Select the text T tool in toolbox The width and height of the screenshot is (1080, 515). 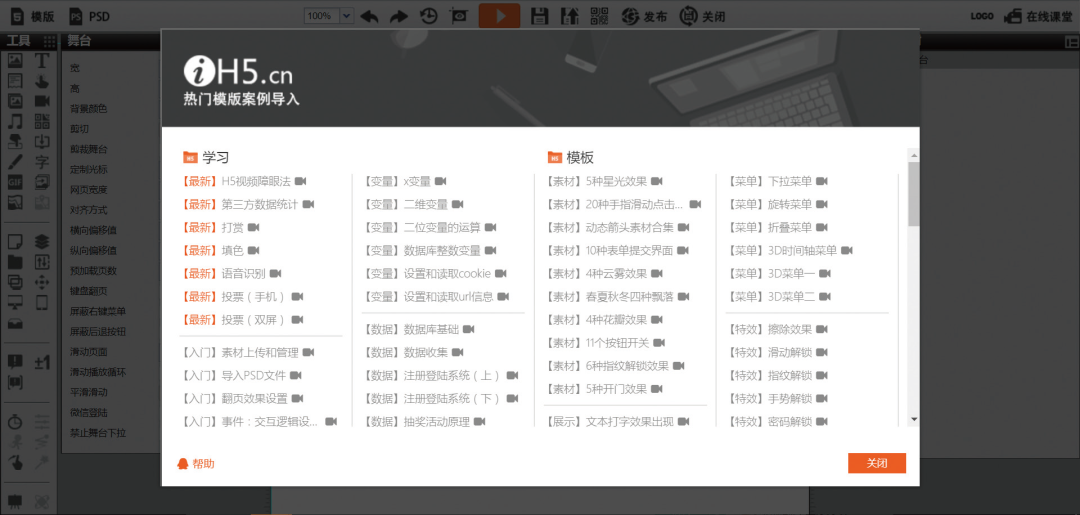(x=42, y=61)
